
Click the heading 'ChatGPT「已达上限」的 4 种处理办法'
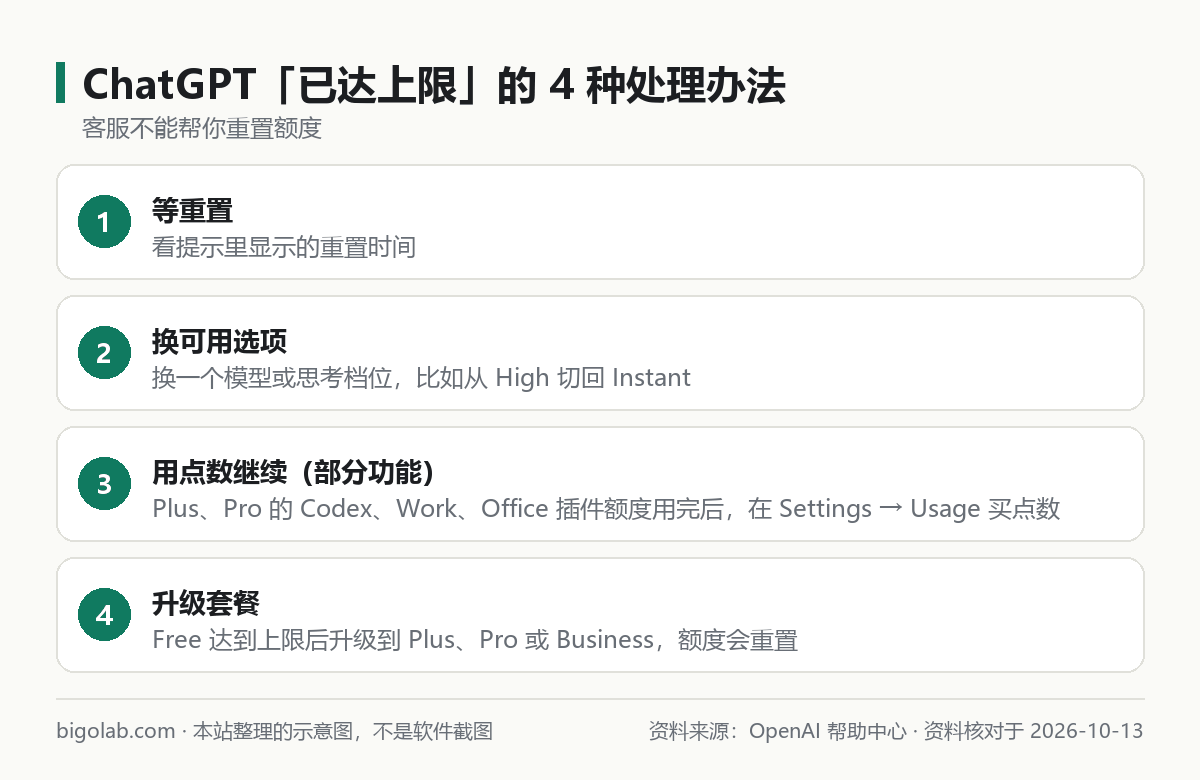pos(434,86)
